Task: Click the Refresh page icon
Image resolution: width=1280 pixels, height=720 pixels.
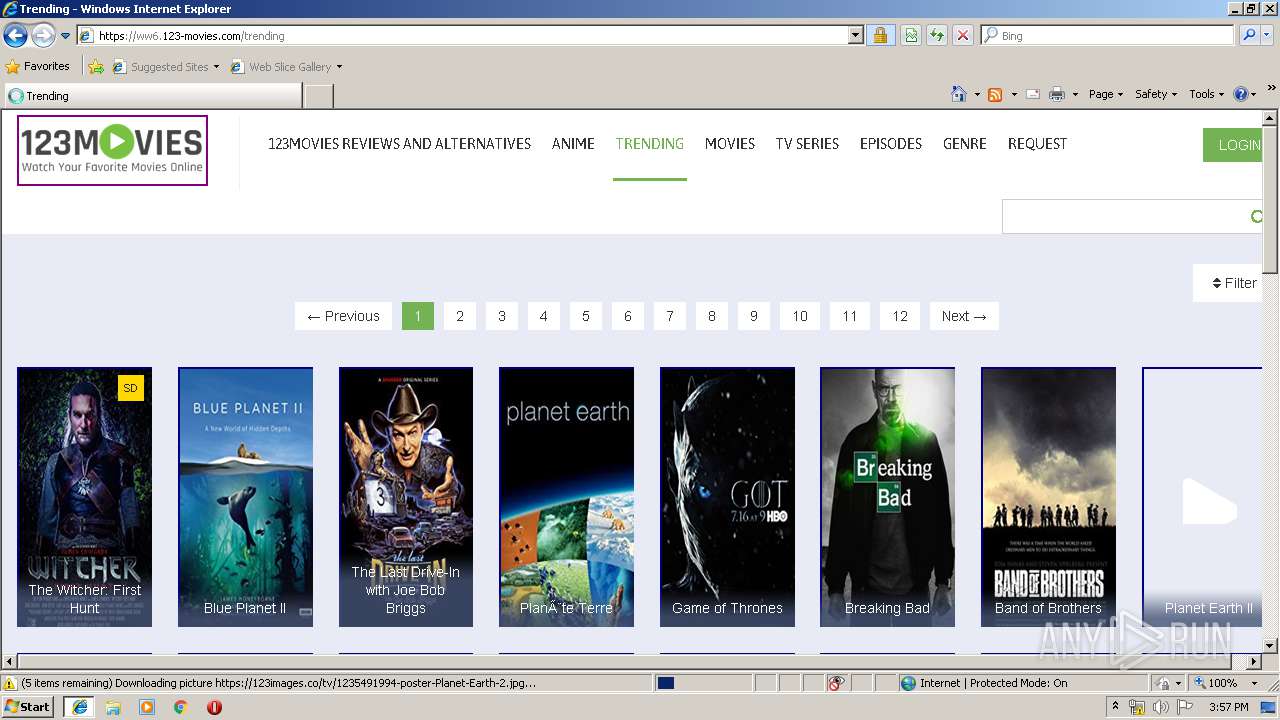Action: 937,35
